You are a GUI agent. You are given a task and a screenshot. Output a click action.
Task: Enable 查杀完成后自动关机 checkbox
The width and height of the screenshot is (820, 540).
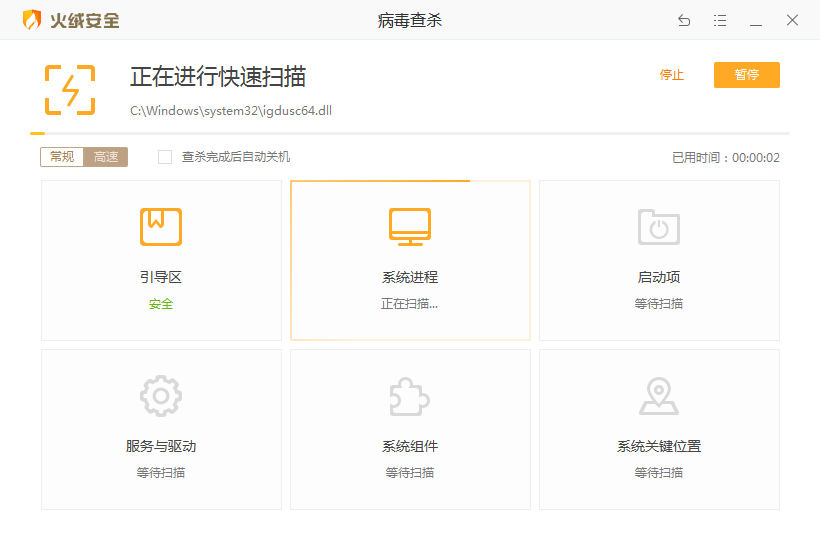coord(165,157)
